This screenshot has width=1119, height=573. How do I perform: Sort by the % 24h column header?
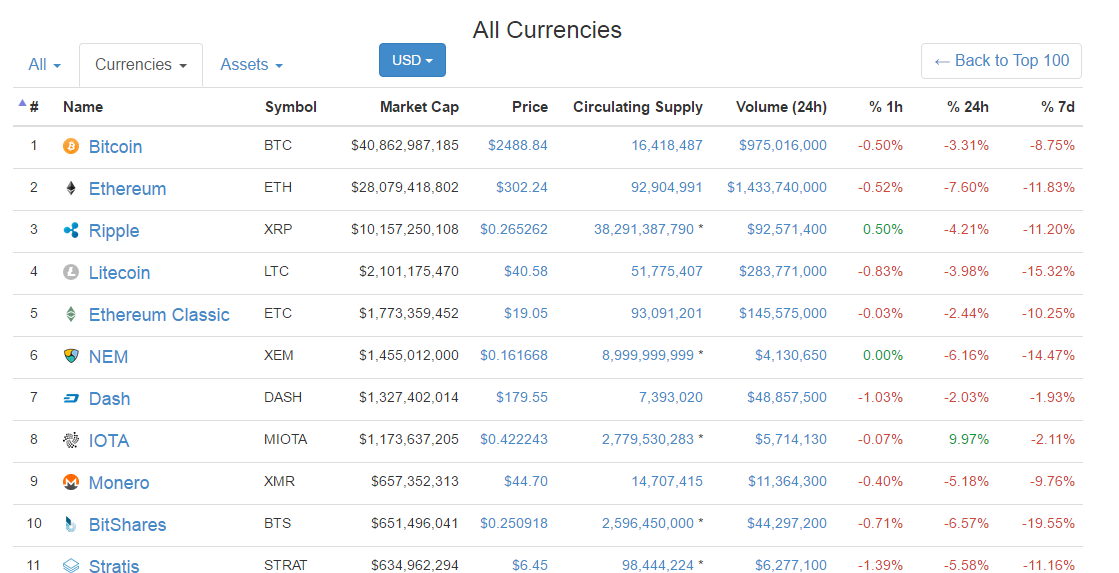pyautogui.click(x=968, y=107)
